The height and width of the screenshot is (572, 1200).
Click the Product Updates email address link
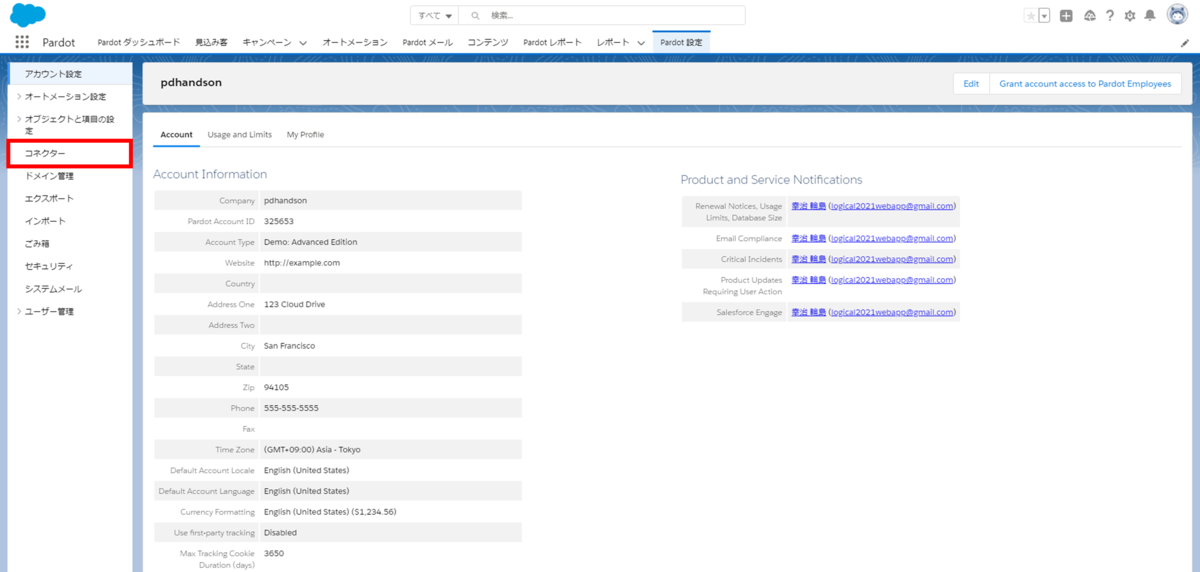click(892, 280)
